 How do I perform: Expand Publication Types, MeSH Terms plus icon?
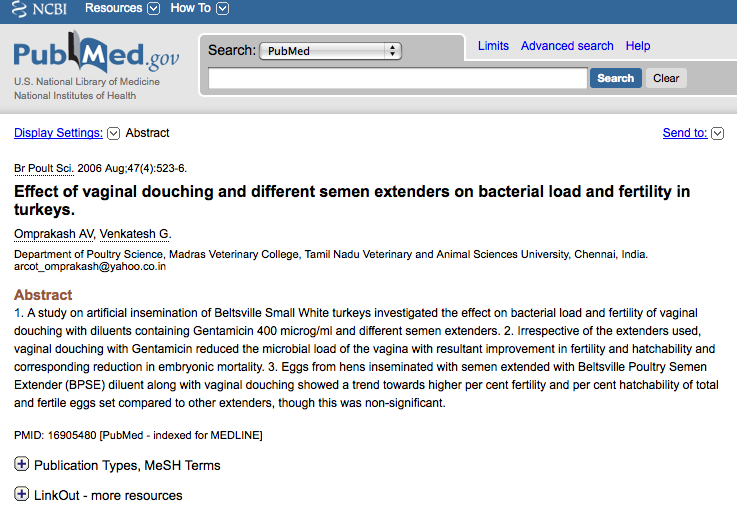21,464
